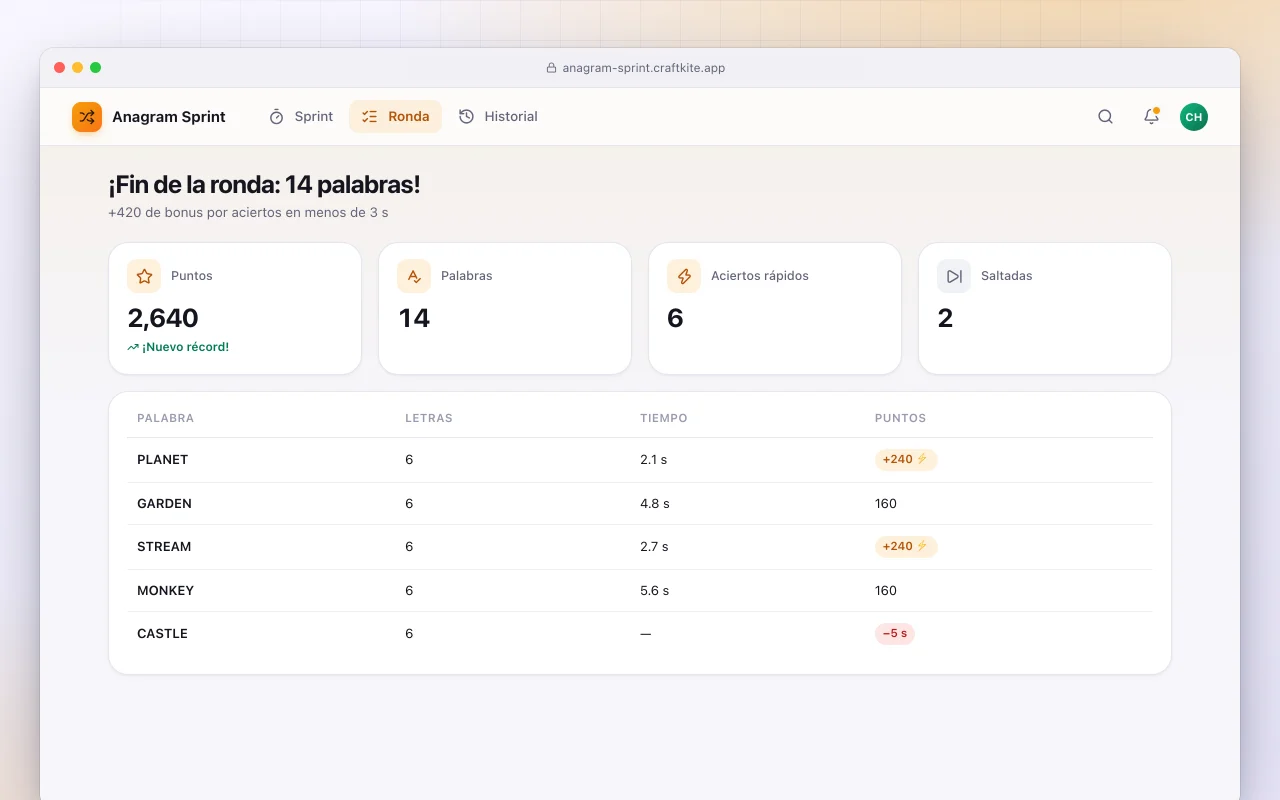The height and width of the screenshot is (800, 1280).
Task: Click the anagram-sprint.craftkite.app address field
Action: 636,68
